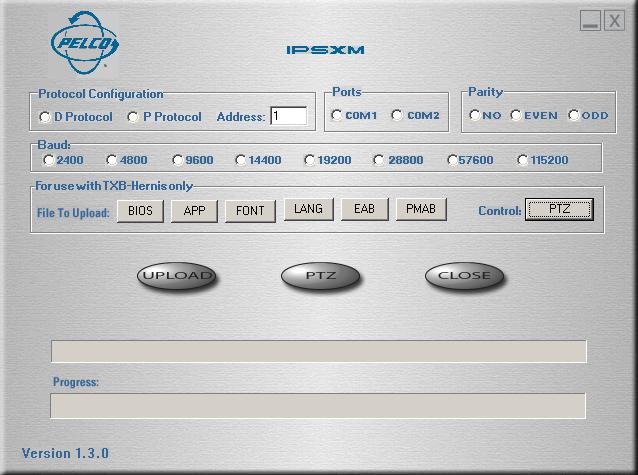Click the Version 1.3.0 text
The image size is (638, 475).
pyautogui.click(x=65, y=453)
